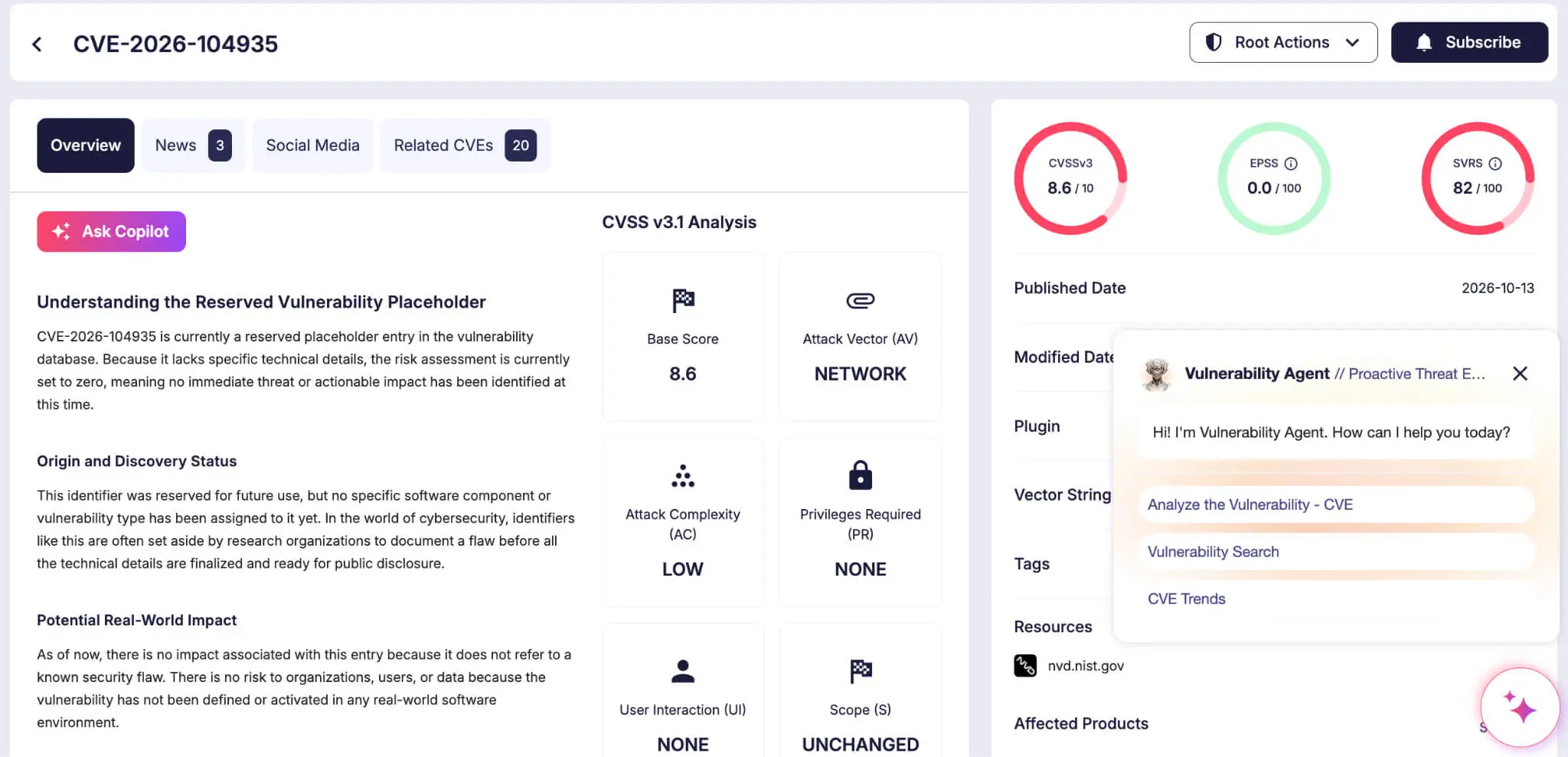Click the Ask Copilot button
This screenshot has width=1568, height=757.
click(111, 231)
